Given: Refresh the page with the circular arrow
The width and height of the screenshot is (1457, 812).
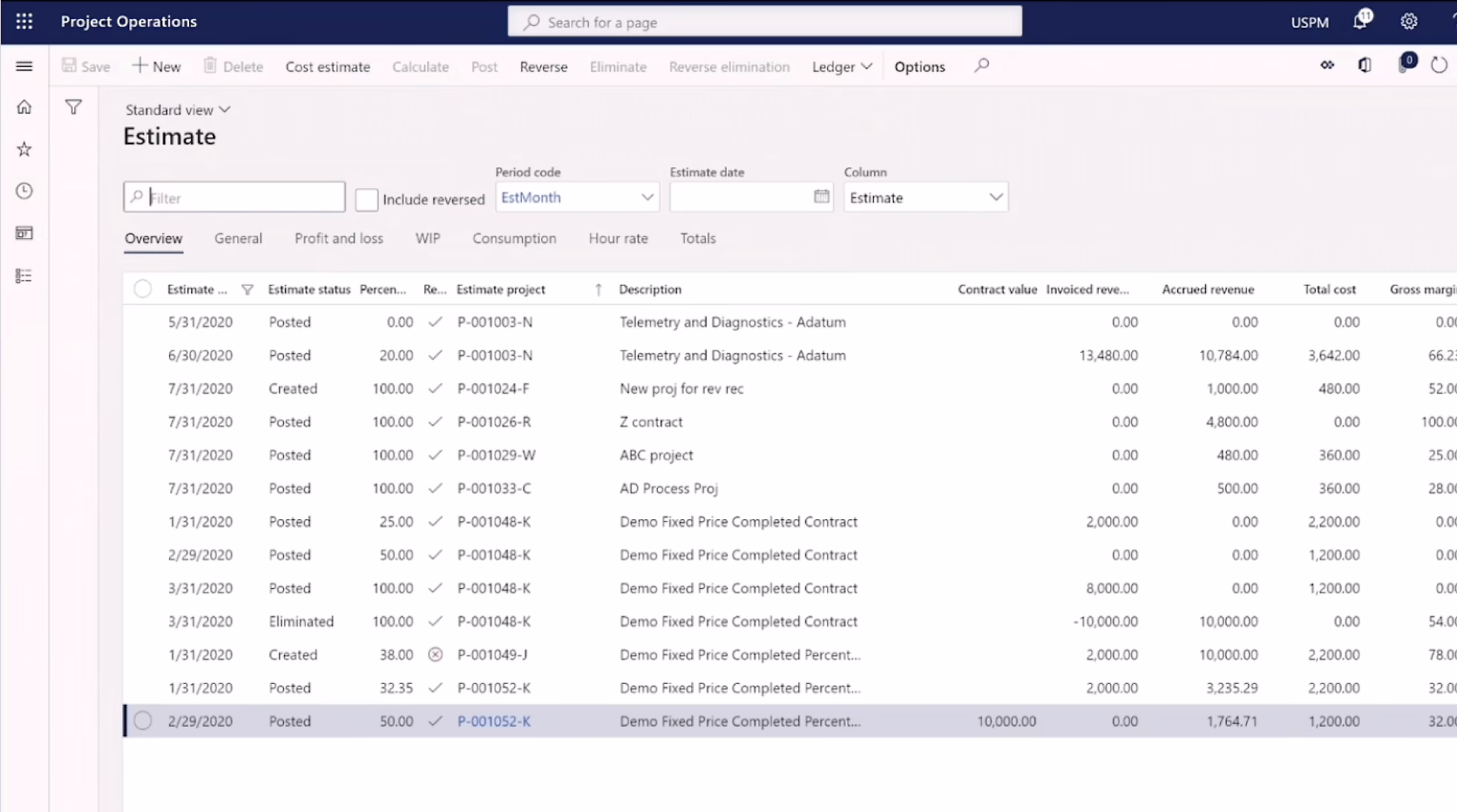Looking at the screenshot, I should coord(1439,65).
